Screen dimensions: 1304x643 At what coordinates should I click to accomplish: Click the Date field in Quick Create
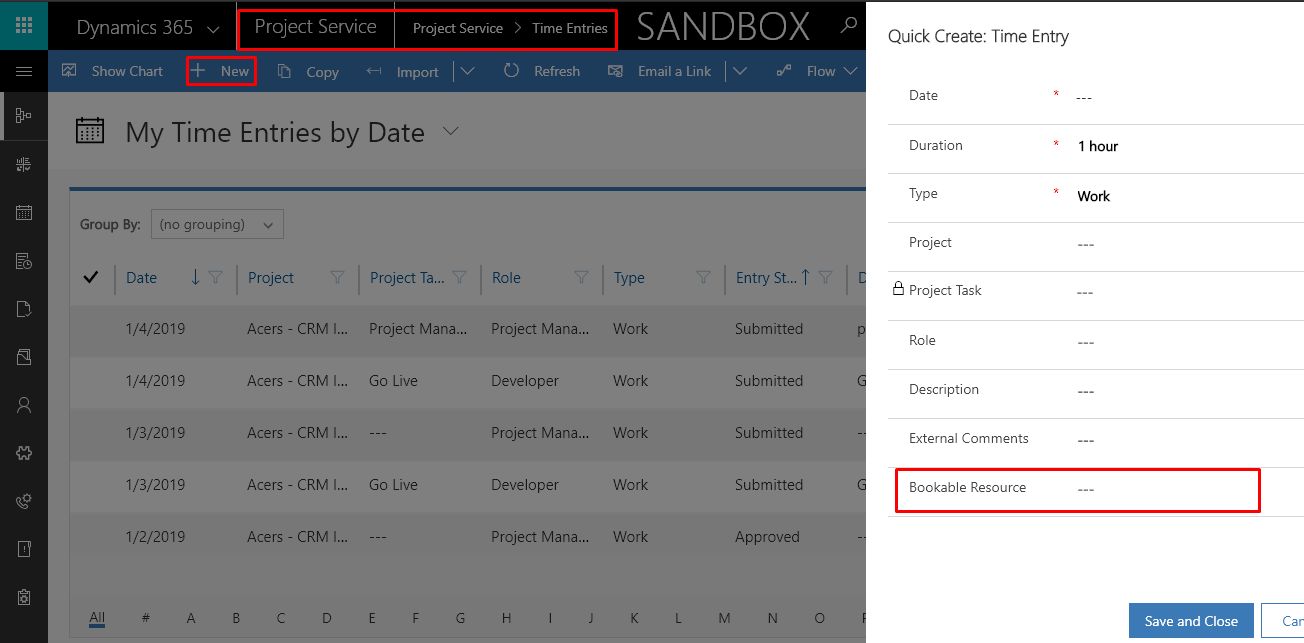click(1096, 97)
